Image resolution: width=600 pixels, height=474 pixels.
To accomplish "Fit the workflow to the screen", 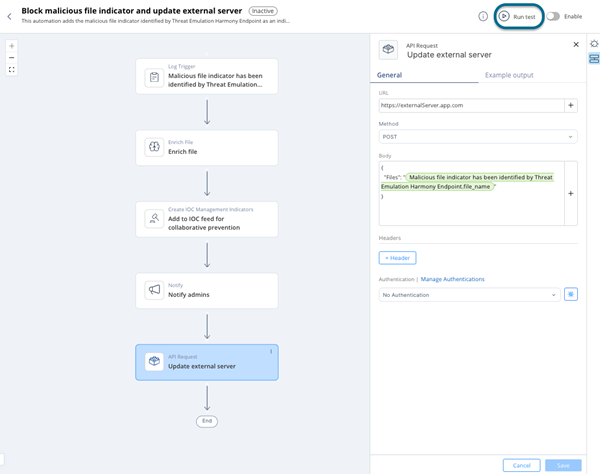I will point(11,70).
